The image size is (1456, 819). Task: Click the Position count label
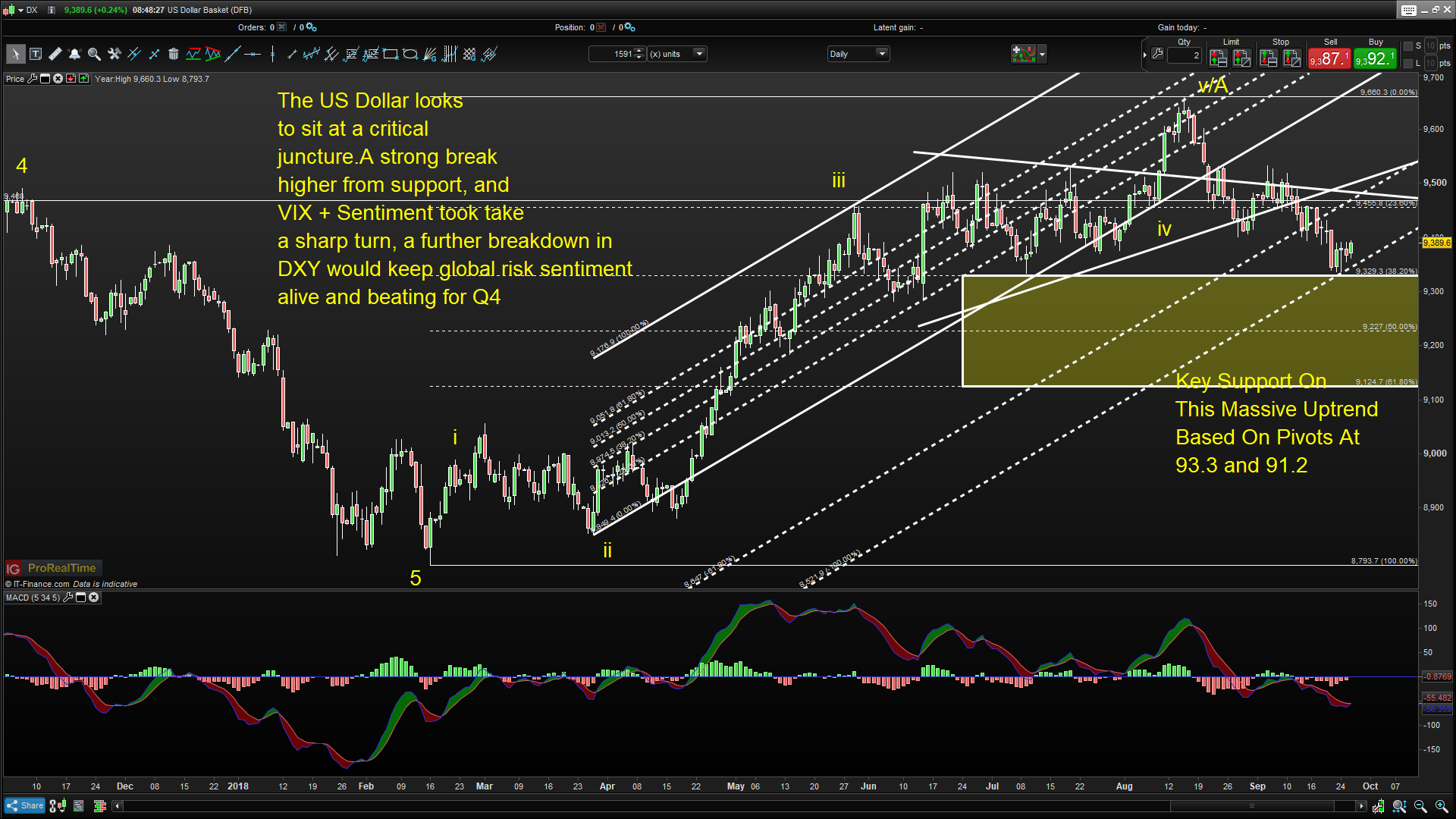tap(574, 27)
